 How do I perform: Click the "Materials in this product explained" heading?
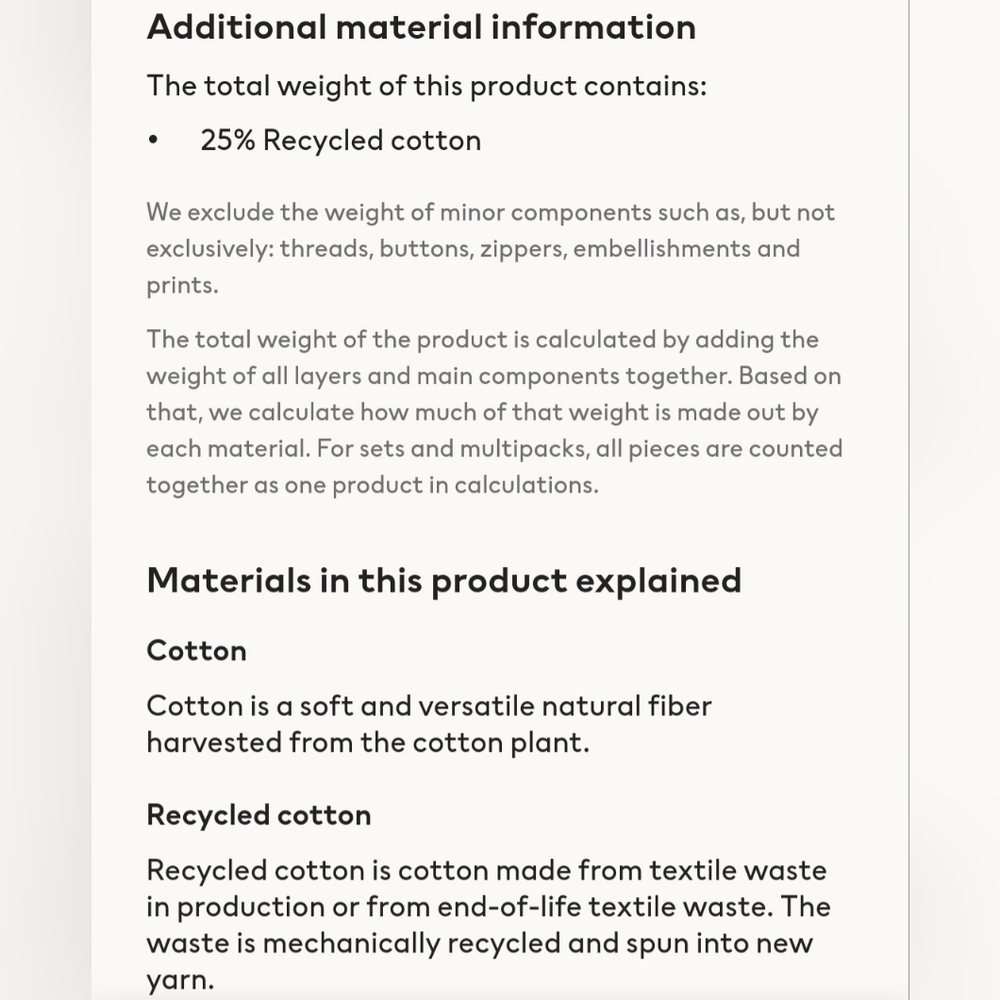(444, 581)
